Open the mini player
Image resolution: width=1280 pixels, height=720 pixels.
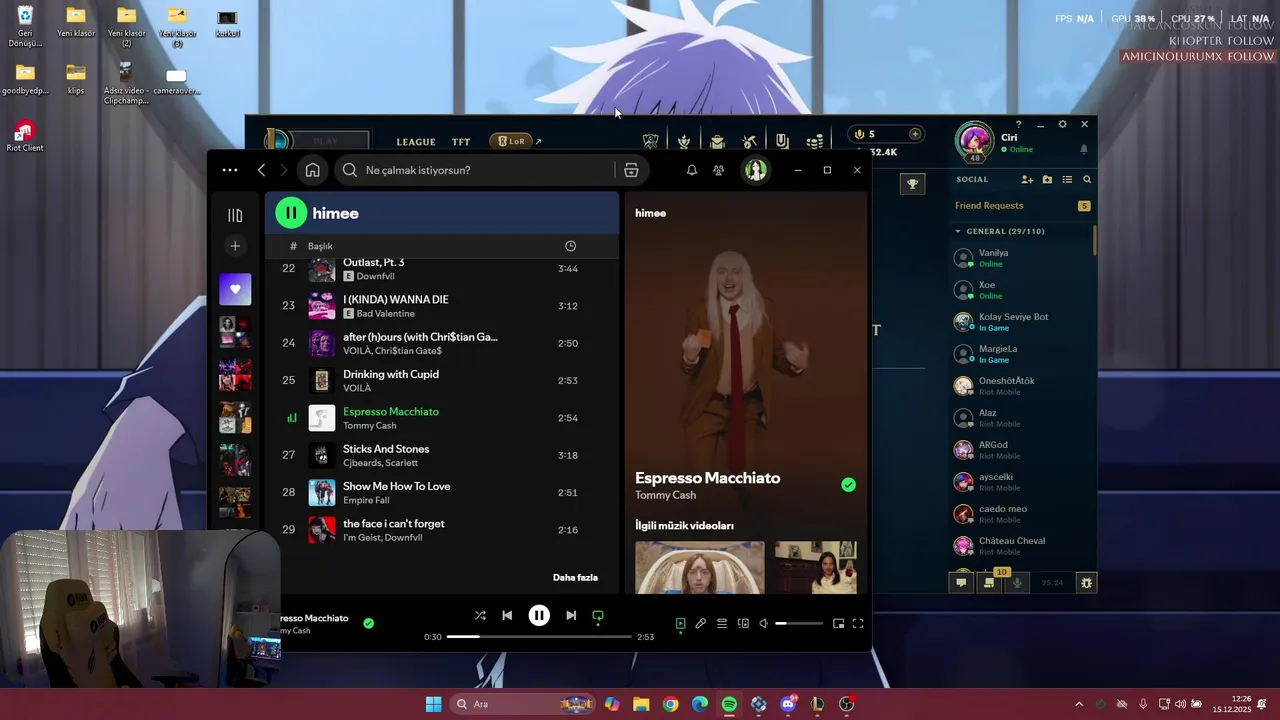[x=838, y=624]
